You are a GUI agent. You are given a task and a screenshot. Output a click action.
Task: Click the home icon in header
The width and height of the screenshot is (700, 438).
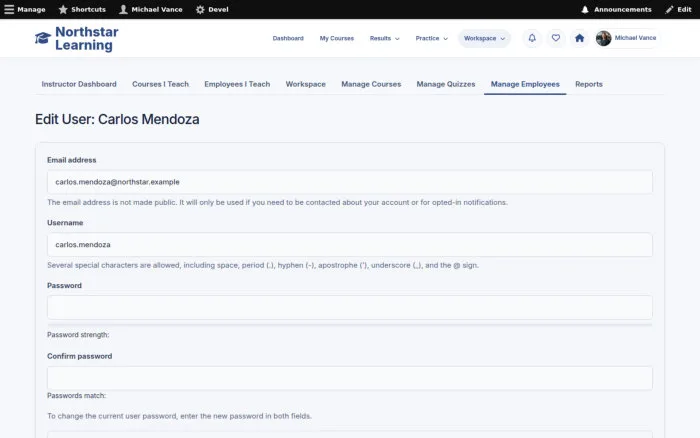click(x=579, y=38)
